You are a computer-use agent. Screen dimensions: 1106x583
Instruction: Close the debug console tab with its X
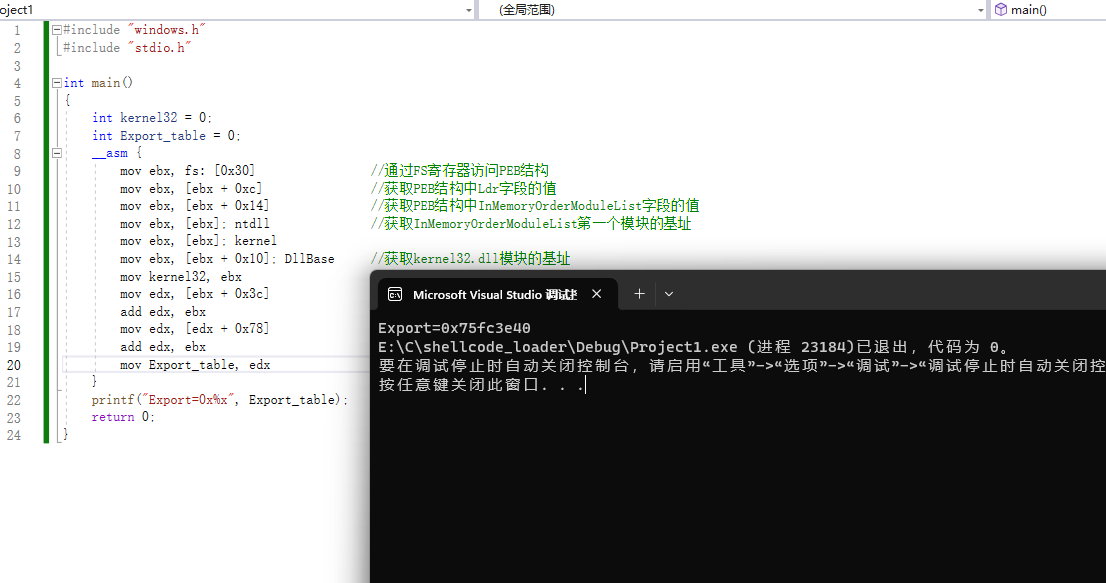(x=597, y=293)
